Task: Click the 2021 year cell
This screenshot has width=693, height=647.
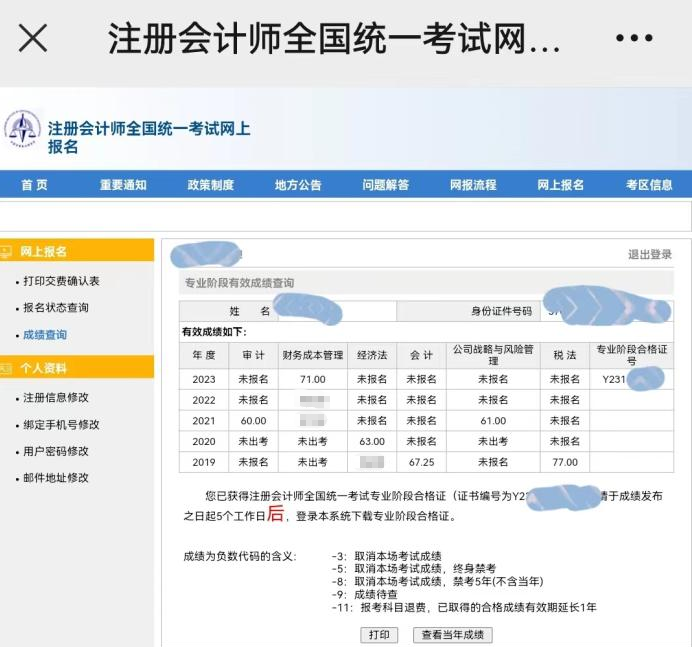Action: point(204,421)
